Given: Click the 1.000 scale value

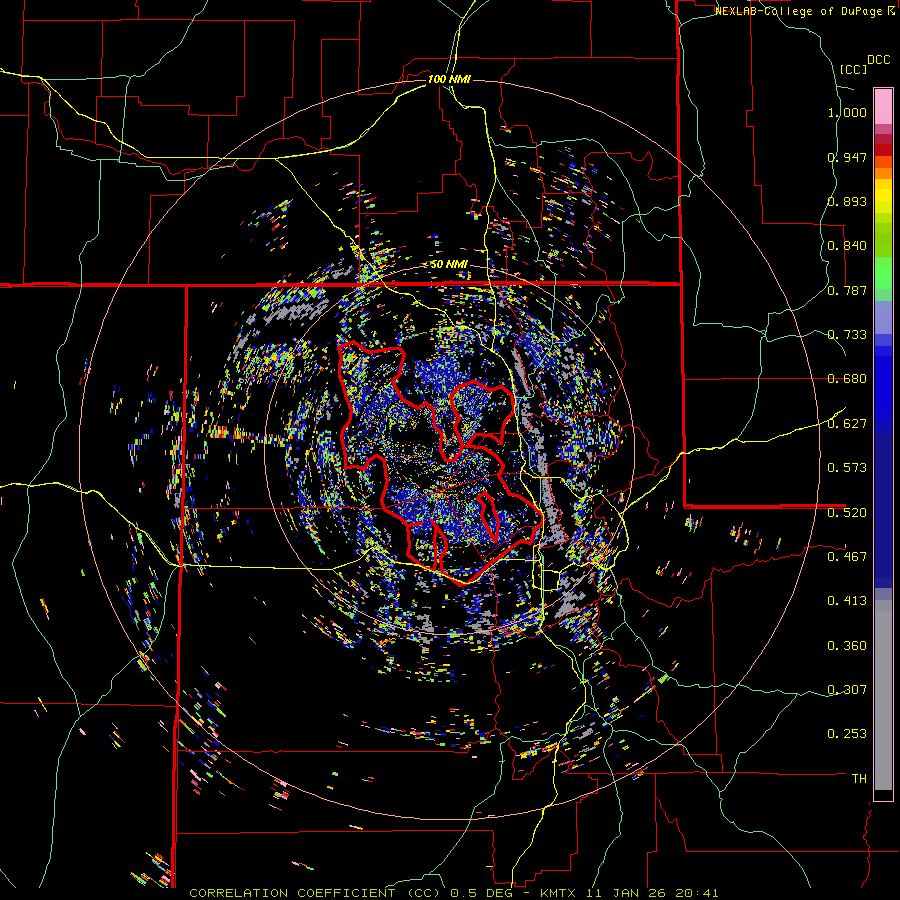Looking at the screenshot, I should tap(847, 112).
